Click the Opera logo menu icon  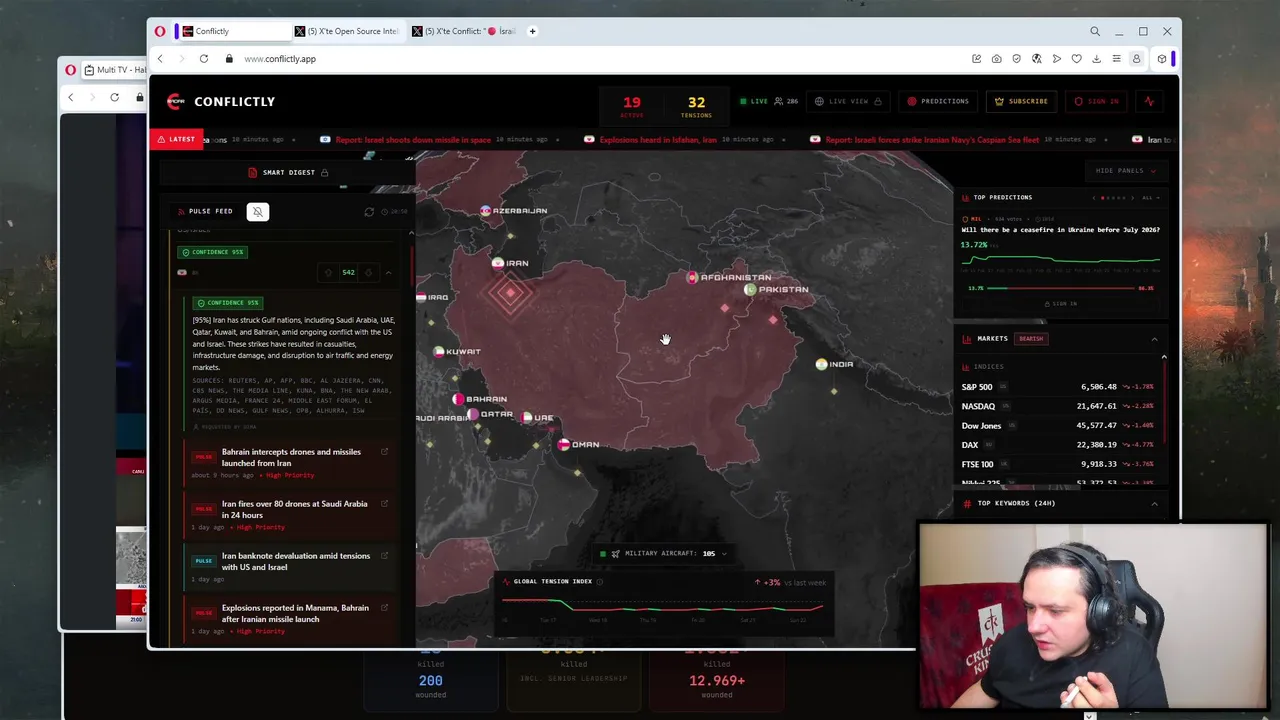click(160, 31)
